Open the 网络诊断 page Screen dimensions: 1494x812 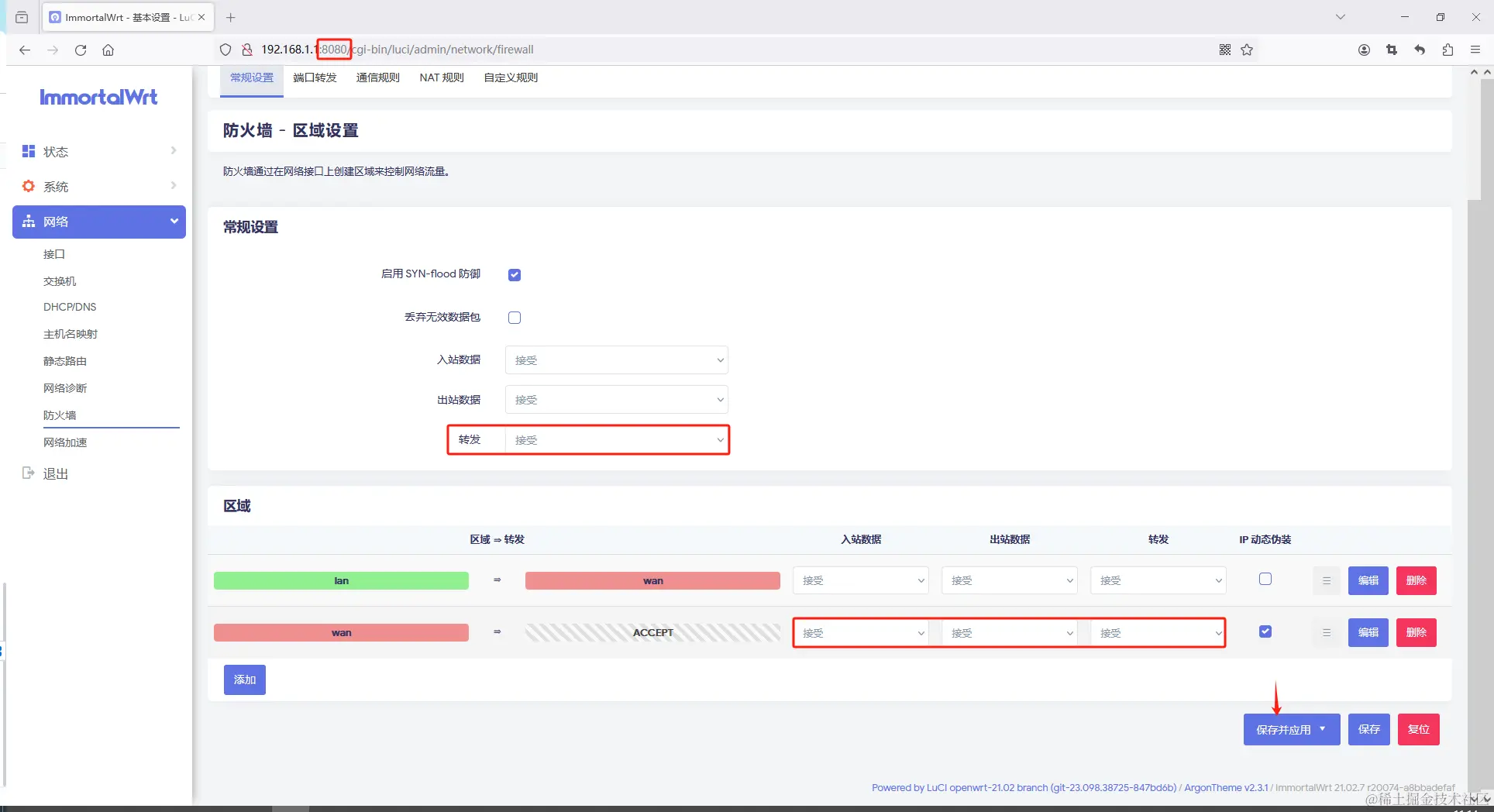65,388
